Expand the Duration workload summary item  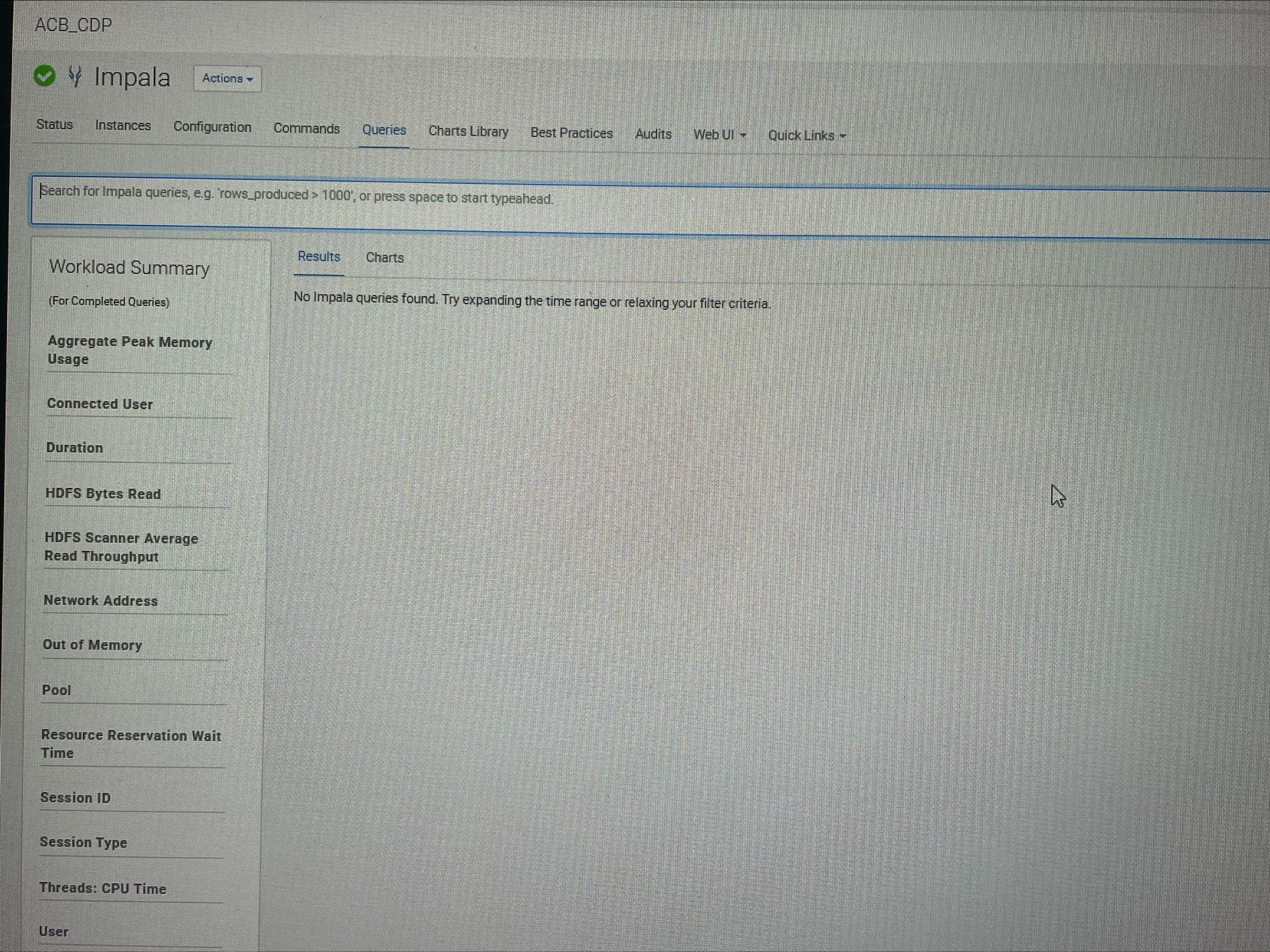click(74, 447)
